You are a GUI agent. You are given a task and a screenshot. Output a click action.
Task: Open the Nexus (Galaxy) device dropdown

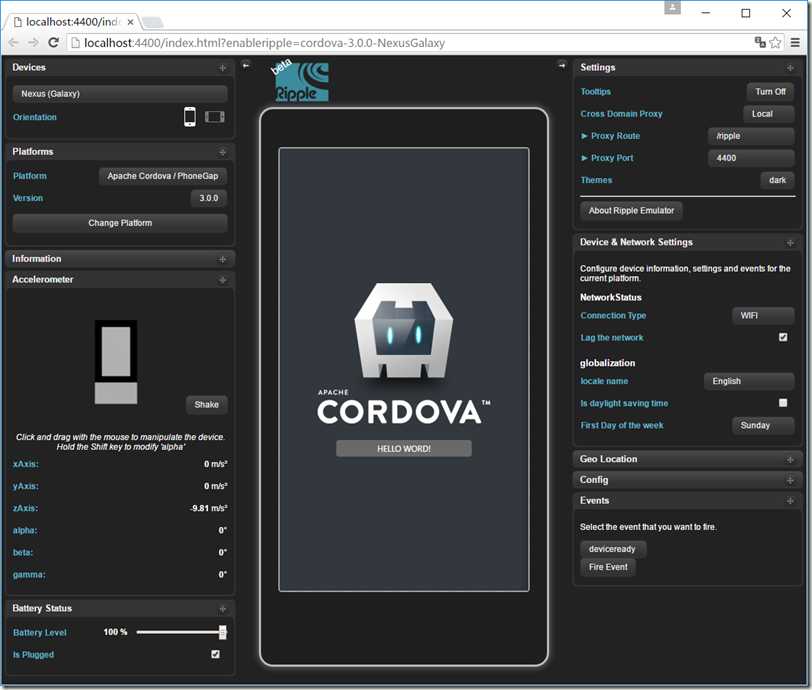tap(120, 94)
